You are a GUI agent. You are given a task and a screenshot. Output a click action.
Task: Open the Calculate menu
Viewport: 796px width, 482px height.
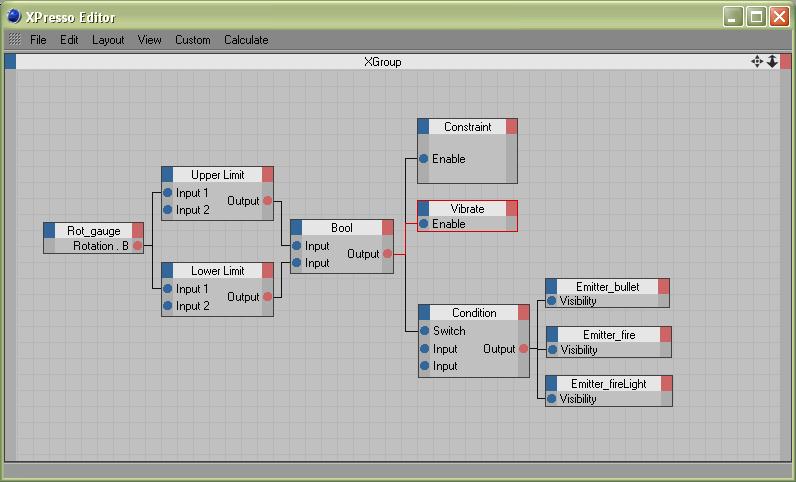pos(246,40)
